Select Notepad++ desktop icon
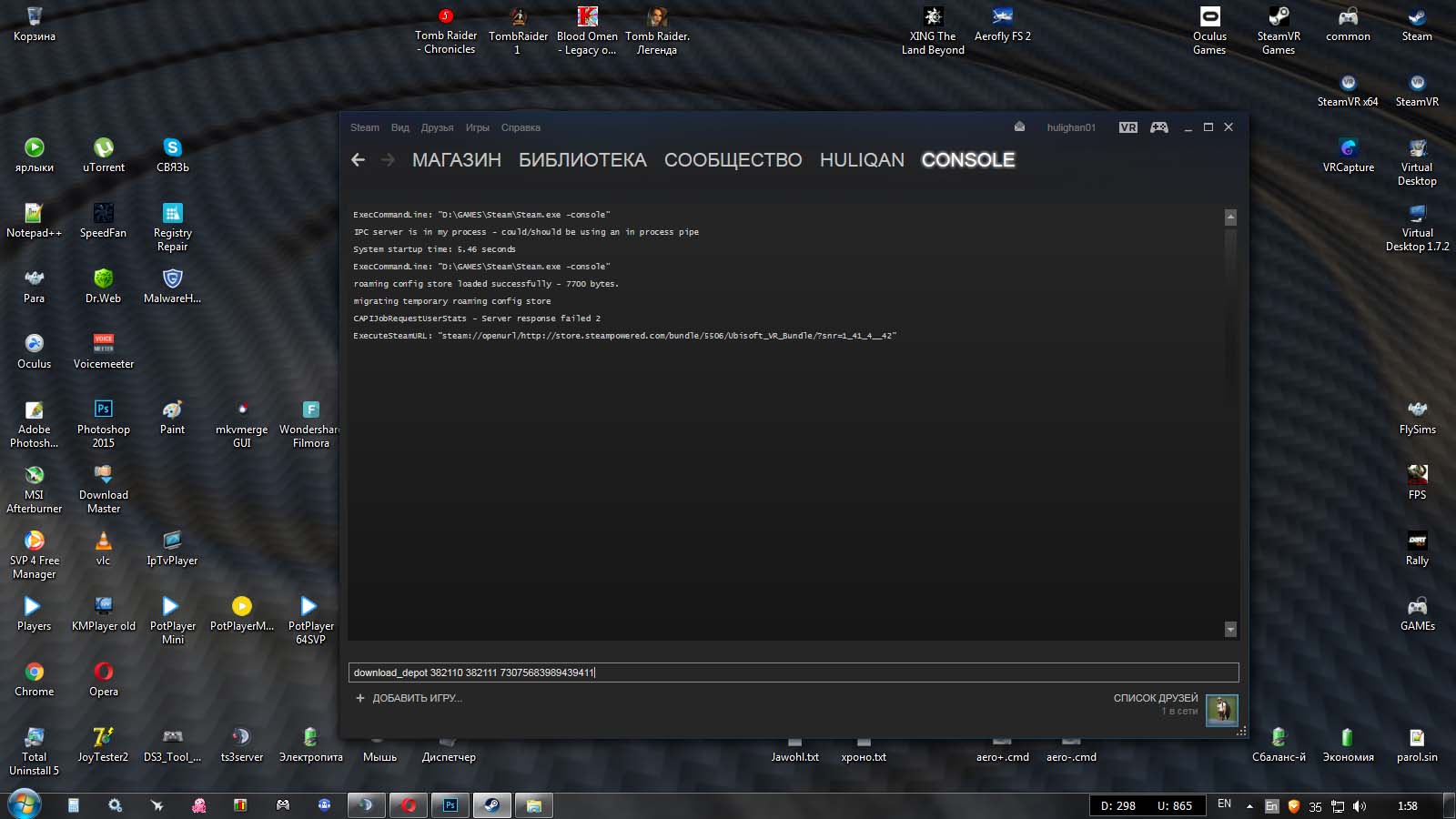 coord(34,220)
